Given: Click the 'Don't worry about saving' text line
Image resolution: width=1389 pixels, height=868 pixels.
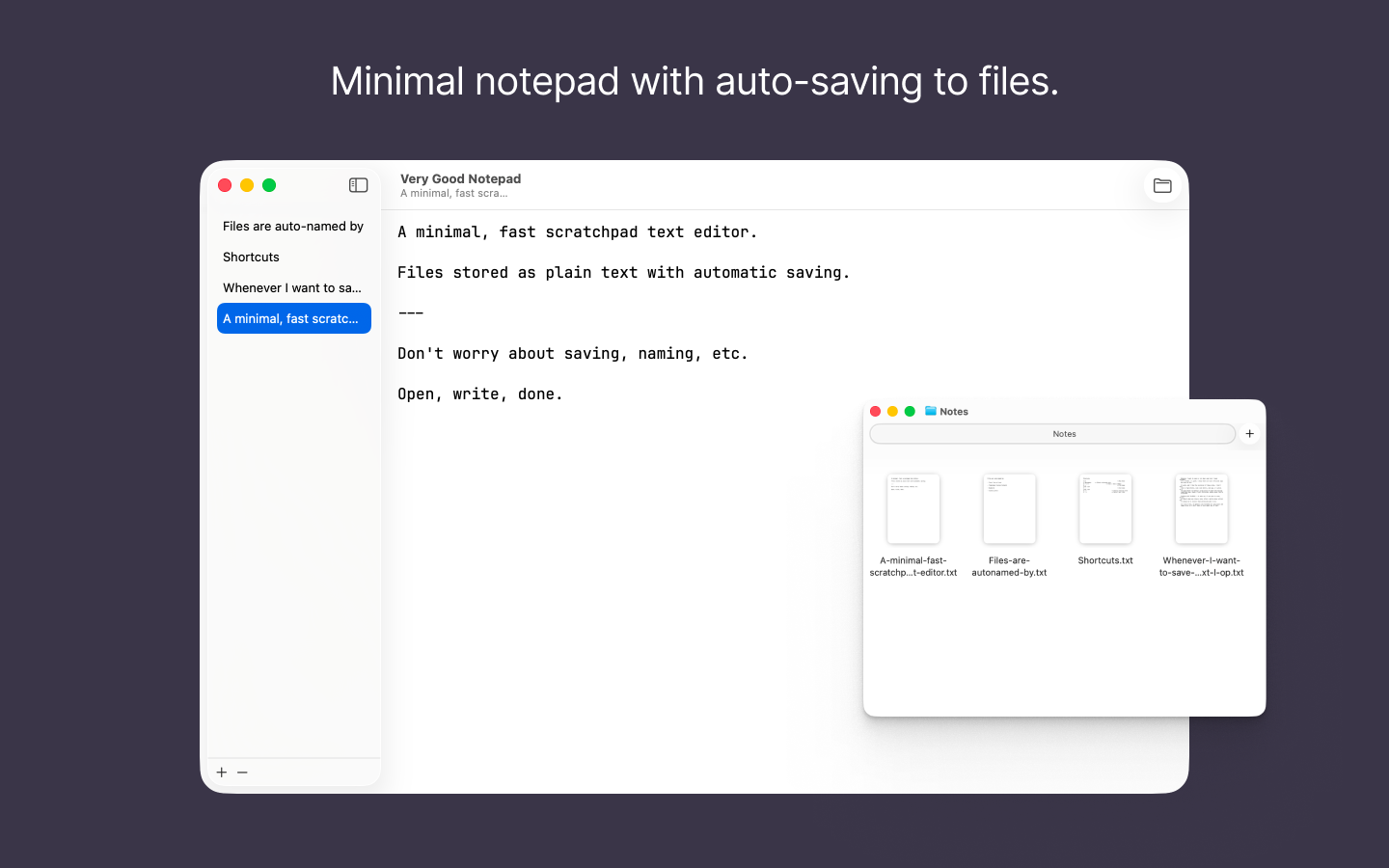Looking at the screenshot, I should coord(572,353).
